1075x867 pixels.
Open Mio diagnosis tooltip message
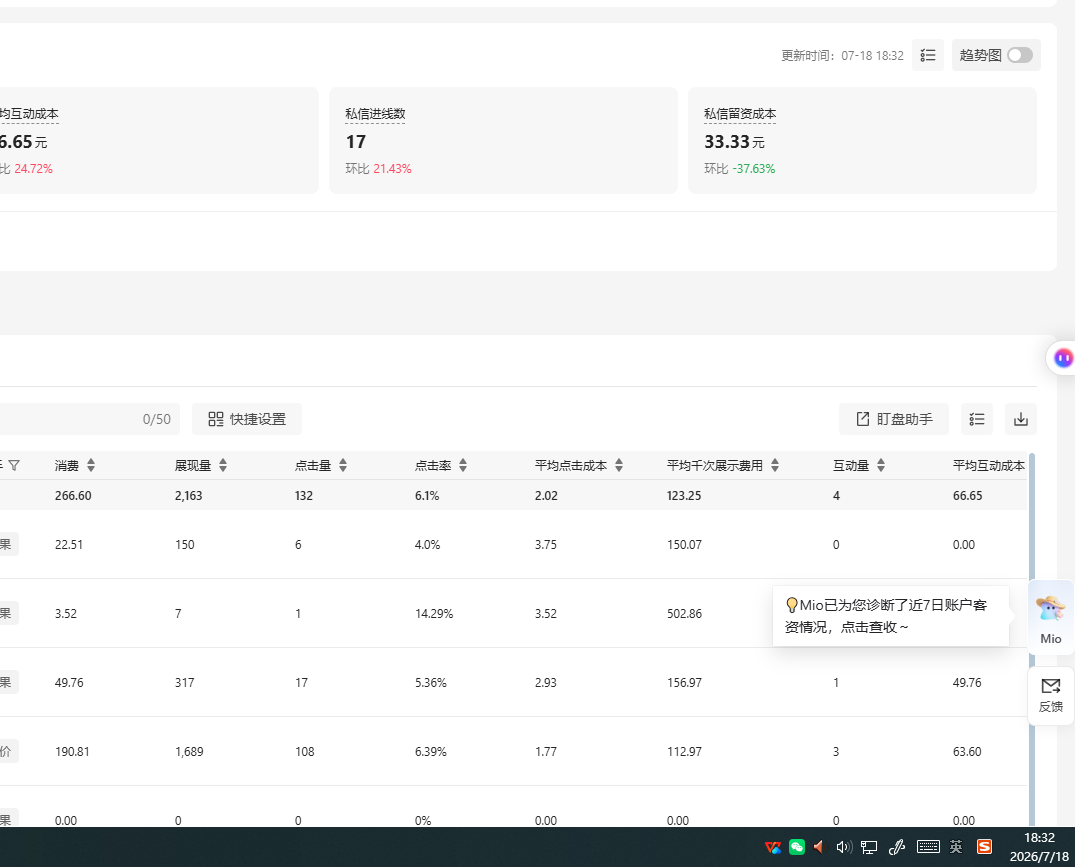(890, 615)
